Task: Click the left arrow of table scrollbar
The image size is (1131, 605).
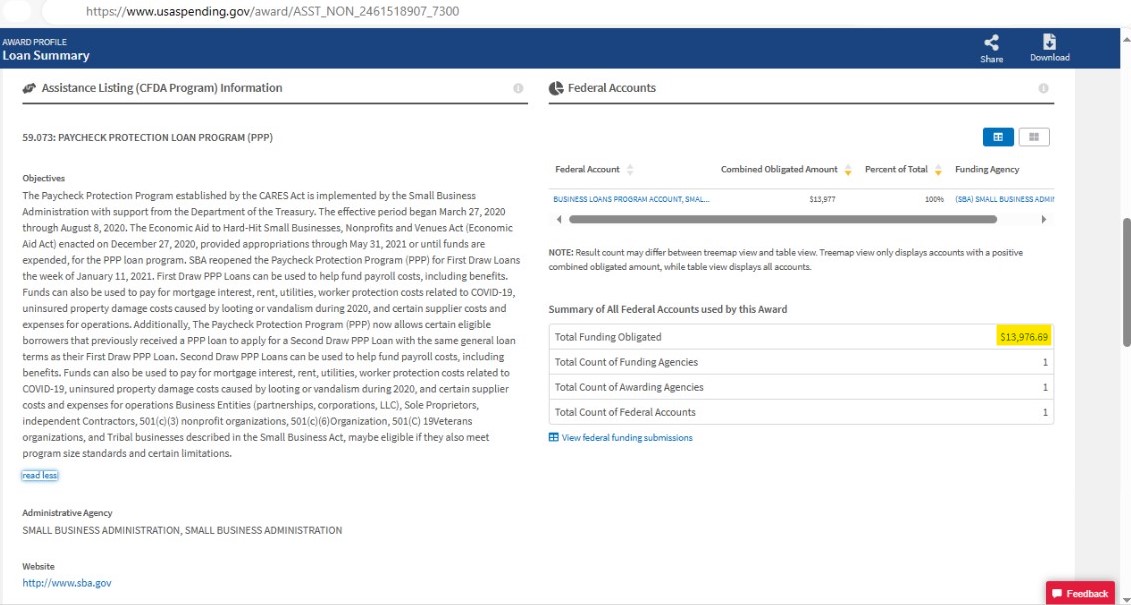Action: [x=557, y=219]
